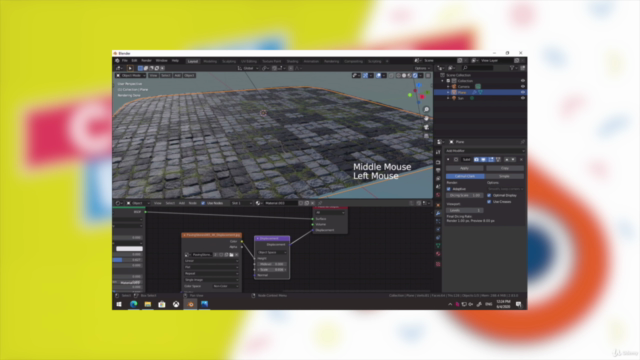The height and width of the screenshot is (360, 640).
Task: Collapse the Subdivision modifier panel arrow
Action: 449,160
